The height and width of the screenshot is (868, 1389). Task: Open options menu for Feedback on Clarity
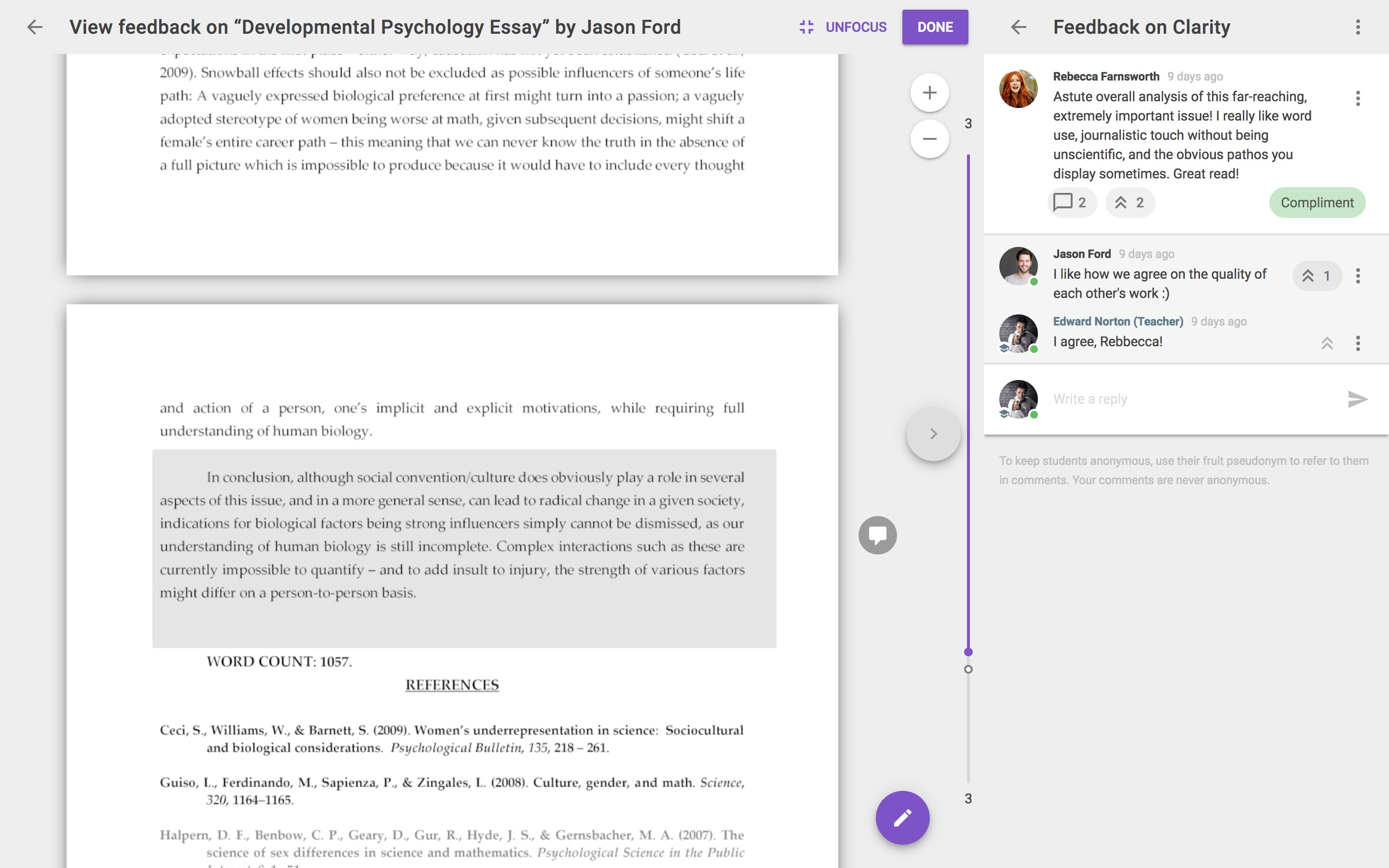coord(1358,27)
